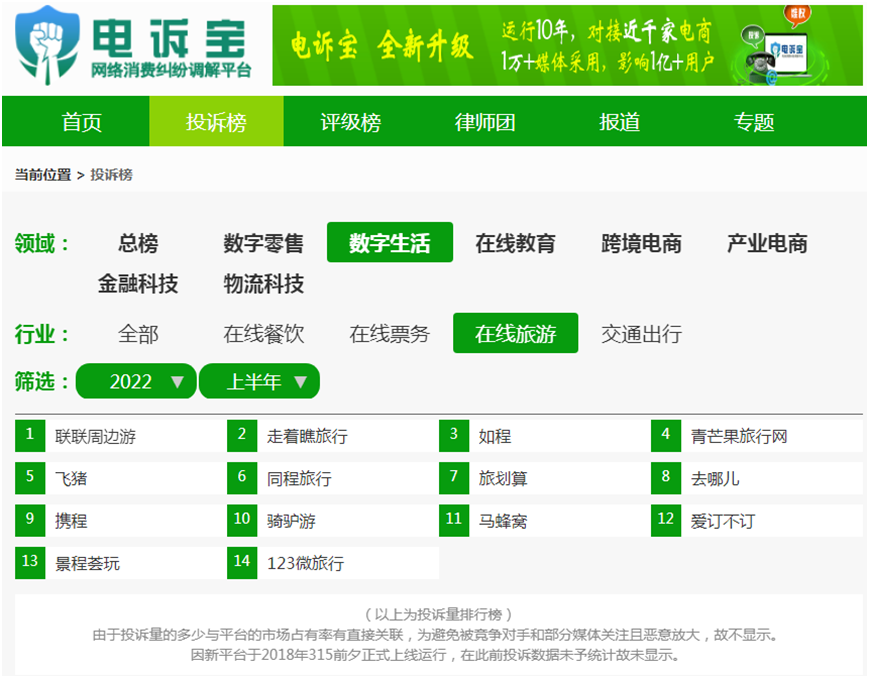
Task: Open rank 6 同程旅行
Action: tap(333, 478)
